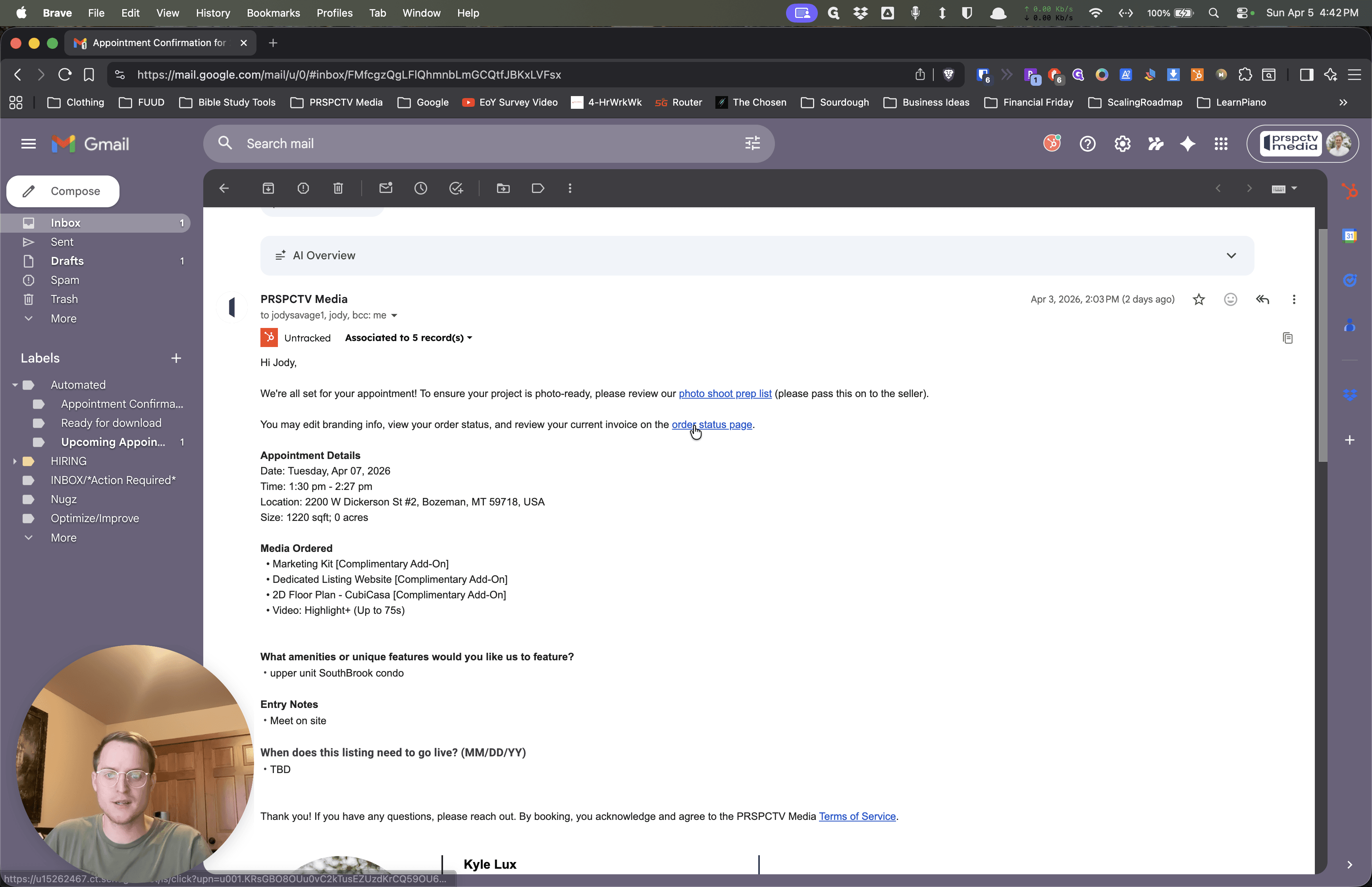Open the HubSpot sidebar icon
1372x887 pixels.
pyautogui.click(x=1349, y=191)
